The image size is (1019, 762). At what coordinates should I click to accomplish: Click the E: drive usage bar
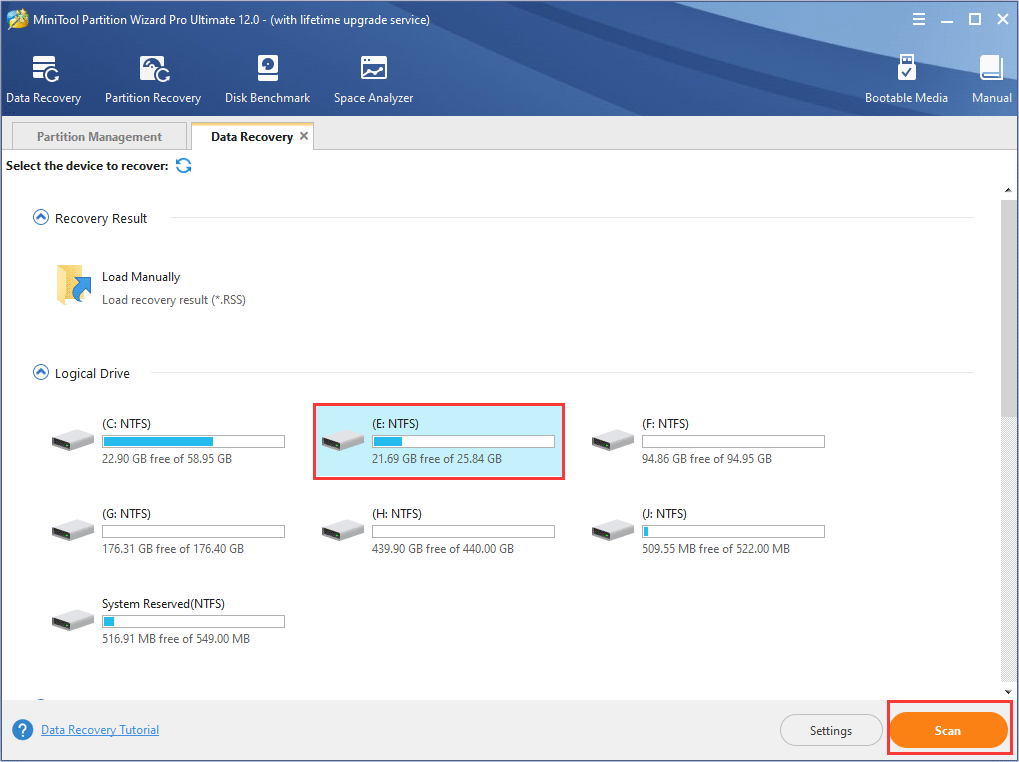(x=463, y=442)
